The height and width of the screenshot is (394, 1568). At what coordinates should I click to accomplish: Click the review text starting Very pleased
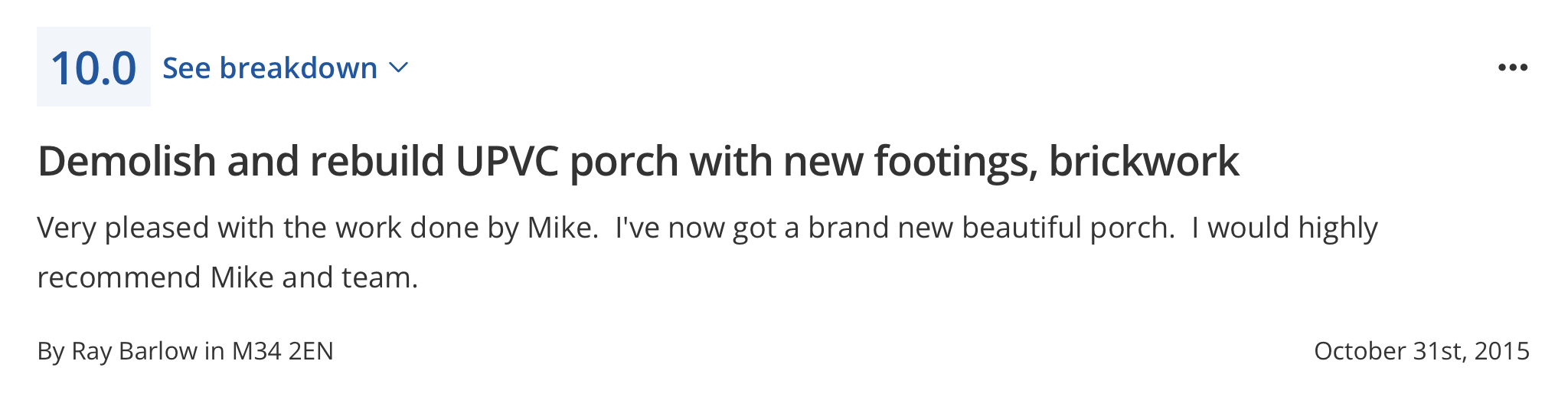(707, 252)
